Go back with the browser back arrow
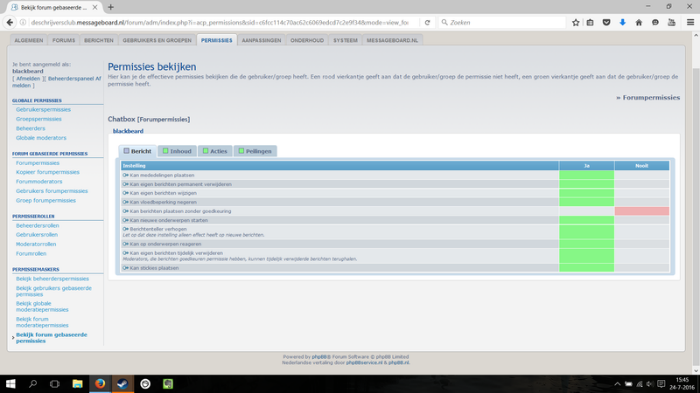 tap(10, 22)
